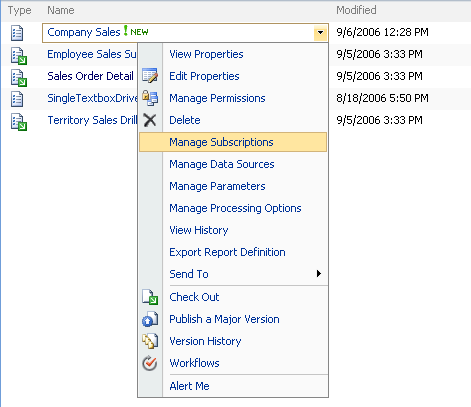
Task: Open the Employee Sales Su report link
Action: [92, 54]
